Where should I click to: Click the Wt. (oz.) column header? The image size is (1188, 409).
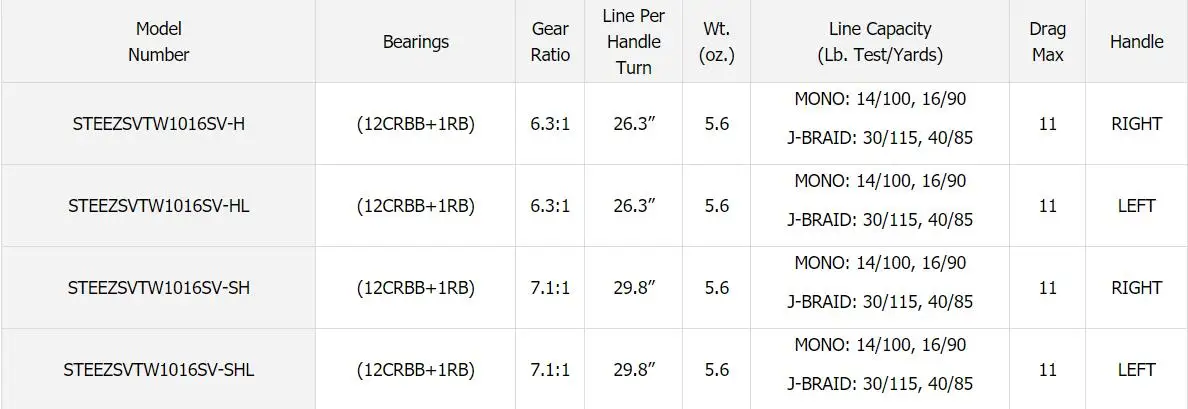pyautogui.click(x=716, y=42)
